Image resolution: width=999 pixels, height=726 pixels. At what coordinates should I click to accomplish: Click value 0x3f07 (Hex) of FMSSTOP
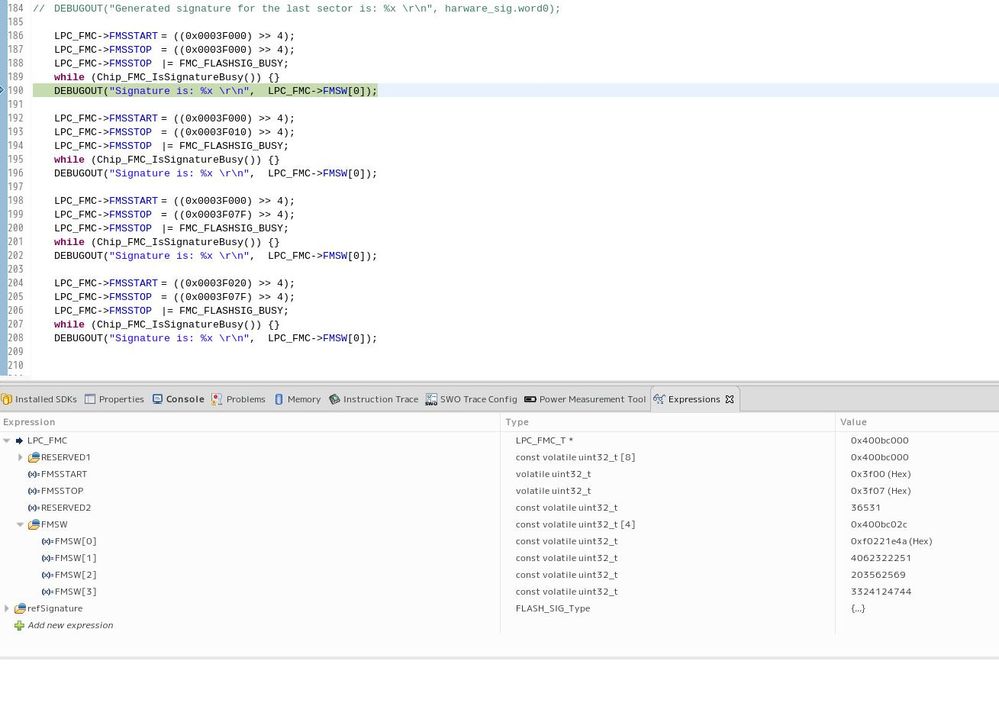[880, 491]
